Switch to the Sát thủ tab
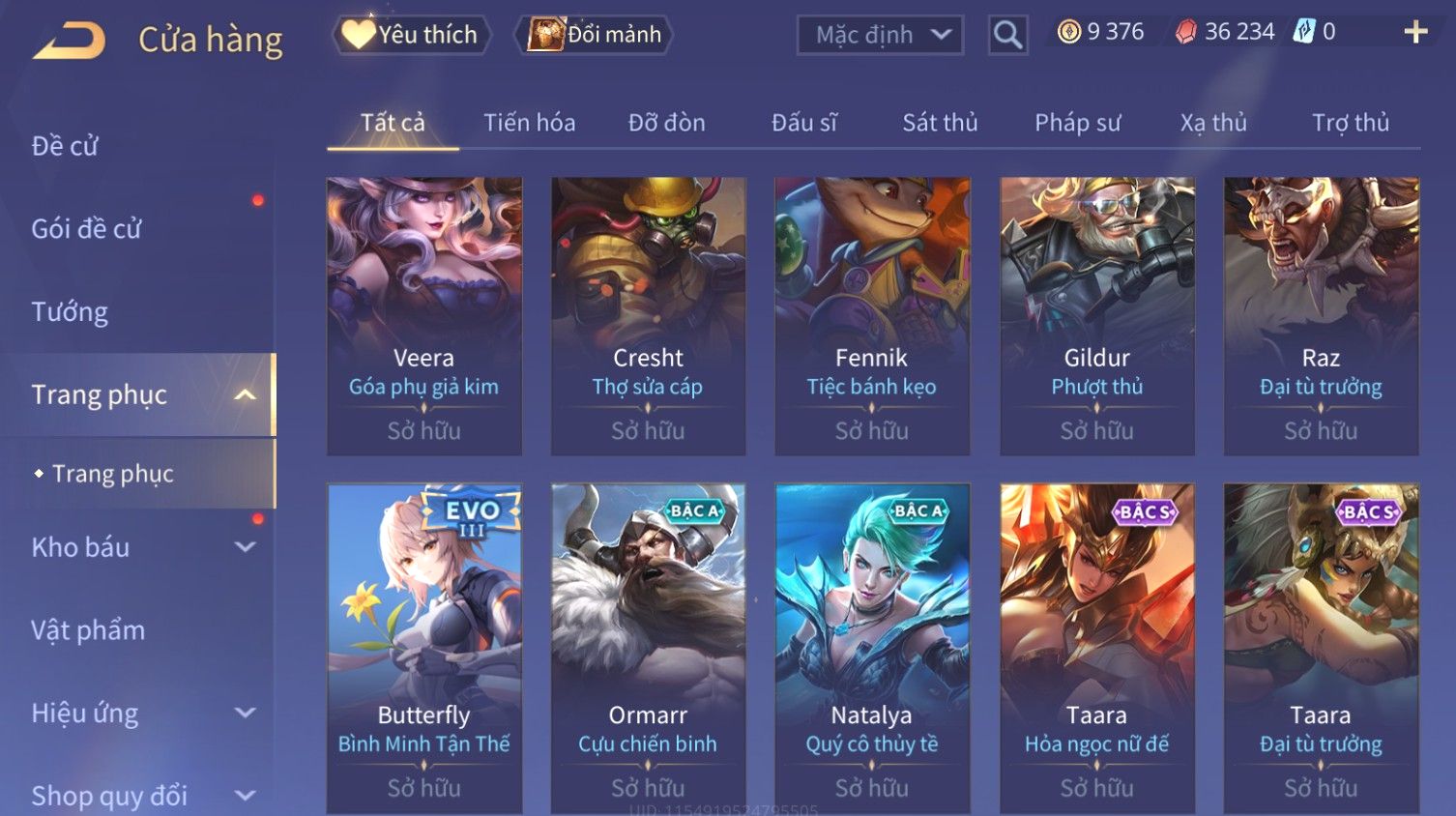Screen dimensions: 1456x816 (x=940, y=123)
